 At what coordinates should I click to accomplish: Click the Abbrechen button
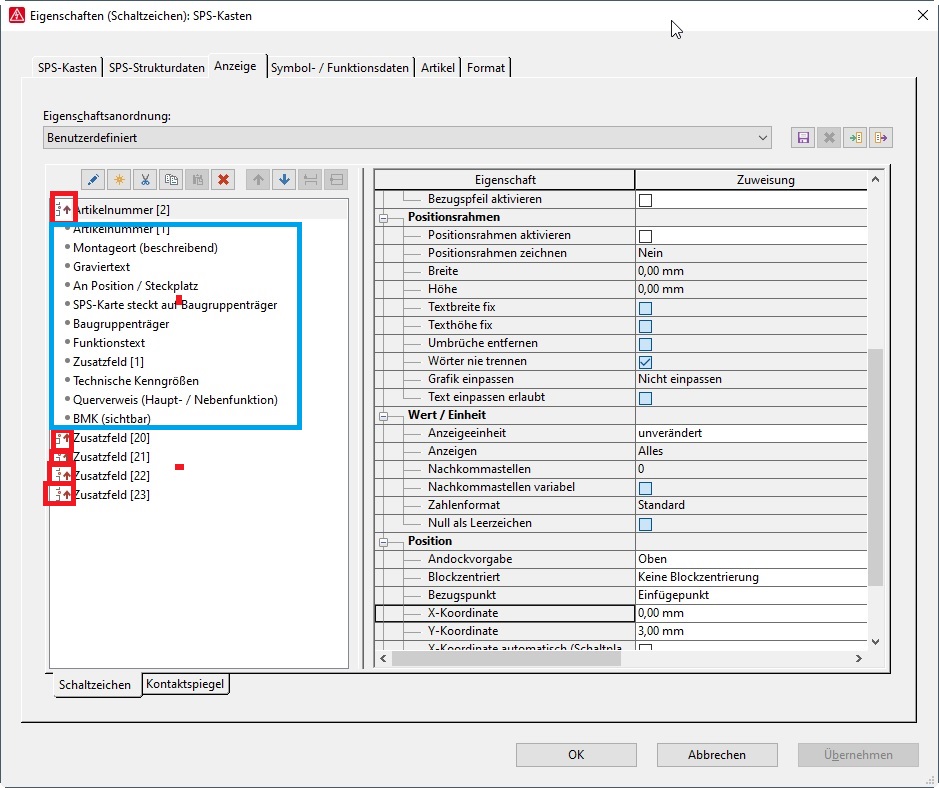tap(717, 754)
